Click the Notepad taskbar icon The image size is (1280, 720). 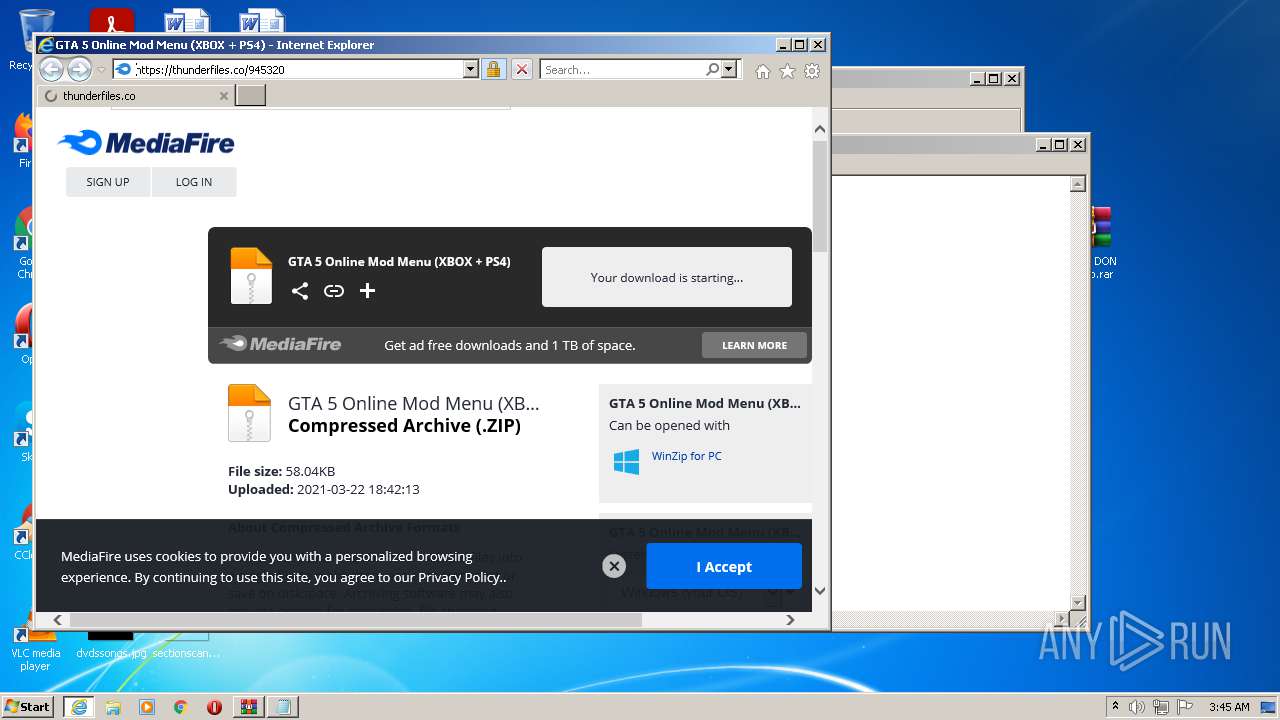pos(284,706)
